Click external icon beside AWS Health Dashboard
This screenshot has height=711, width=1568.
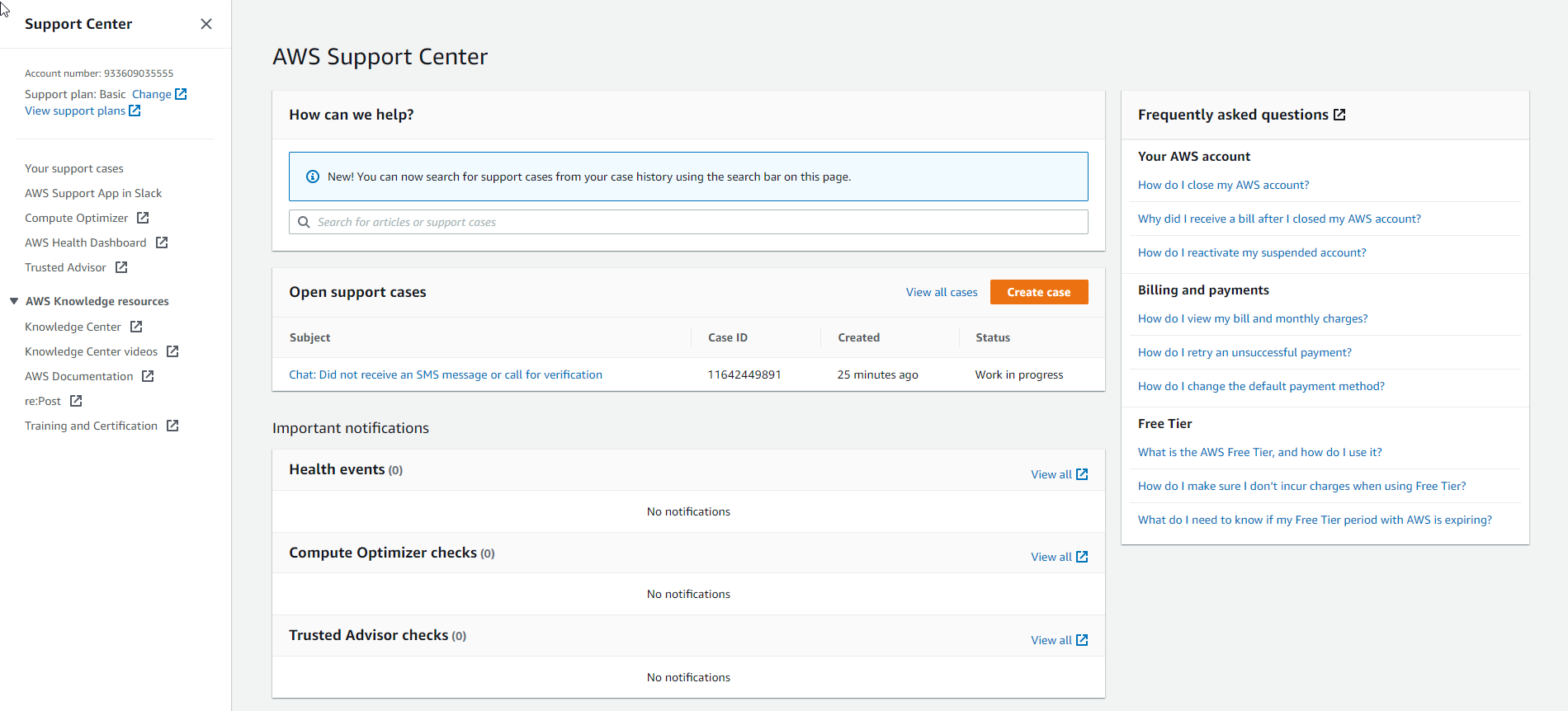pos(162,242)
